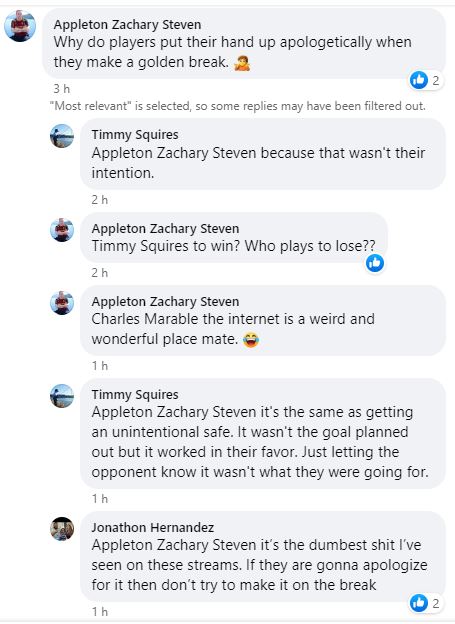455x624 pixels.
Task: Click Appleton's avatar beside "Who plays to lose" reply
Action: [x=62, y=230]
